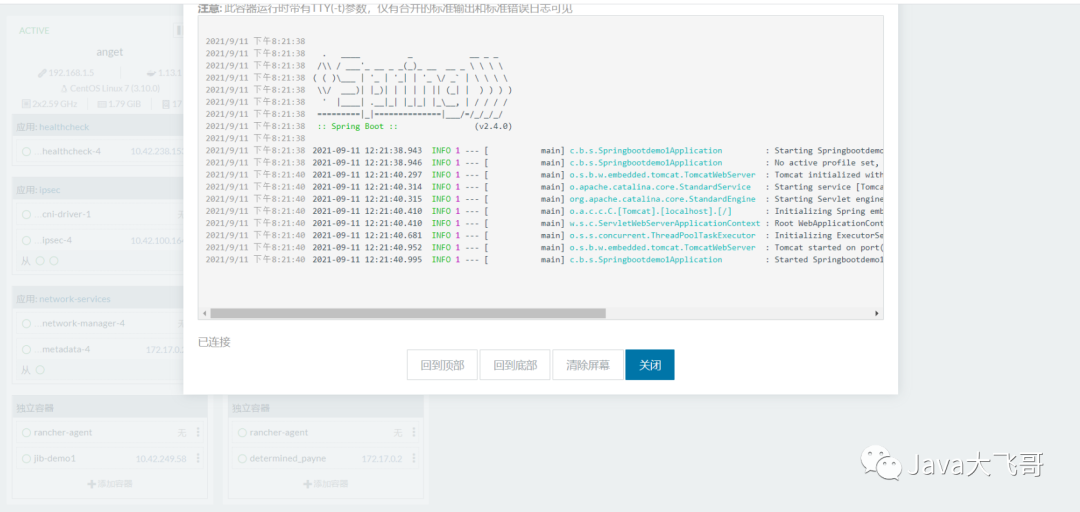Click 添加容器 below jib-demo1

(x=110, y=484)
